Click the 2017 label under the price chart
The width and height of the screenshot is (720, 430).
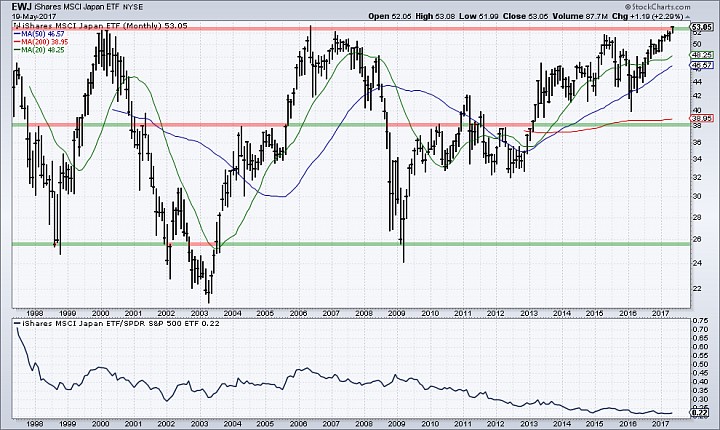661,313
